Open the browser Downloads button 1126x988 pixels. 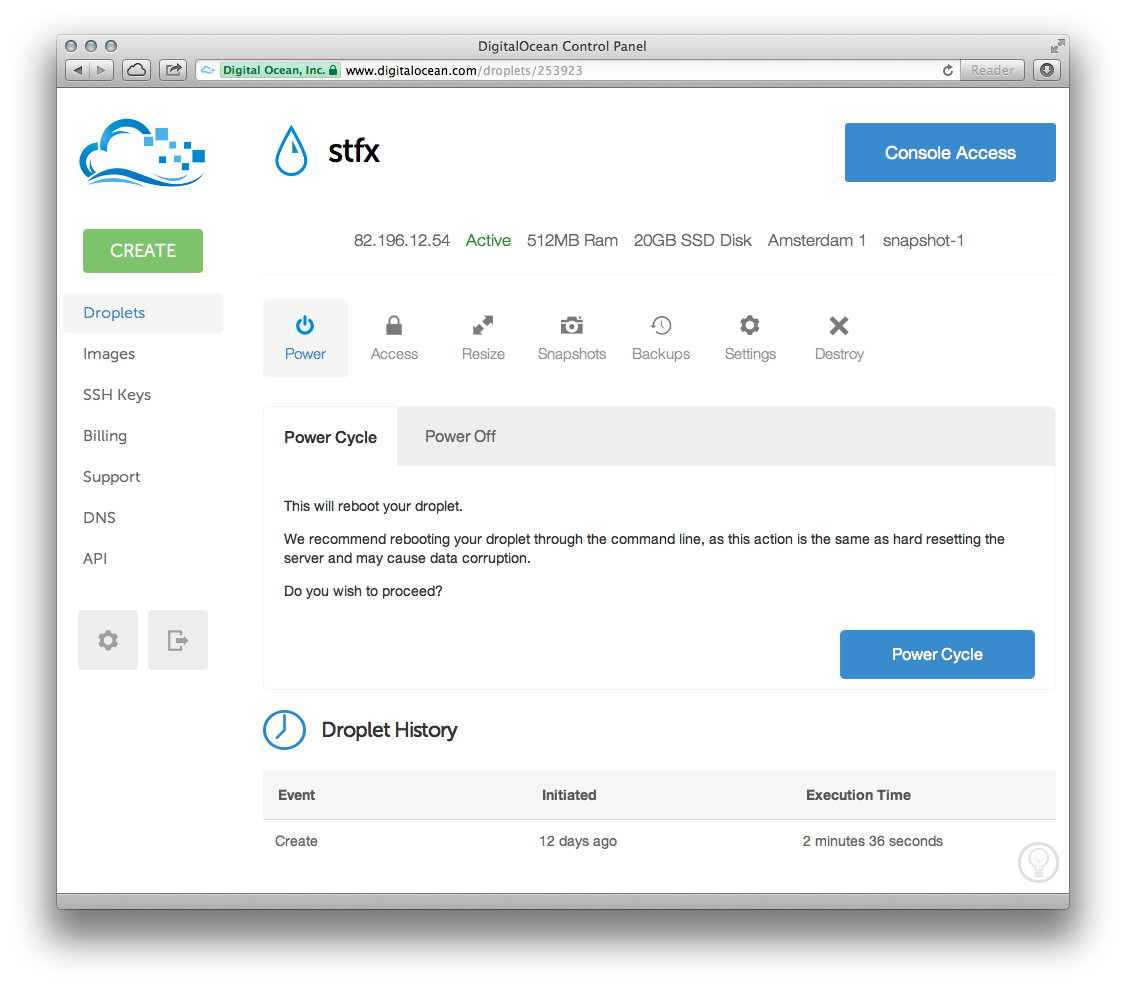(x=1046, y=70)
